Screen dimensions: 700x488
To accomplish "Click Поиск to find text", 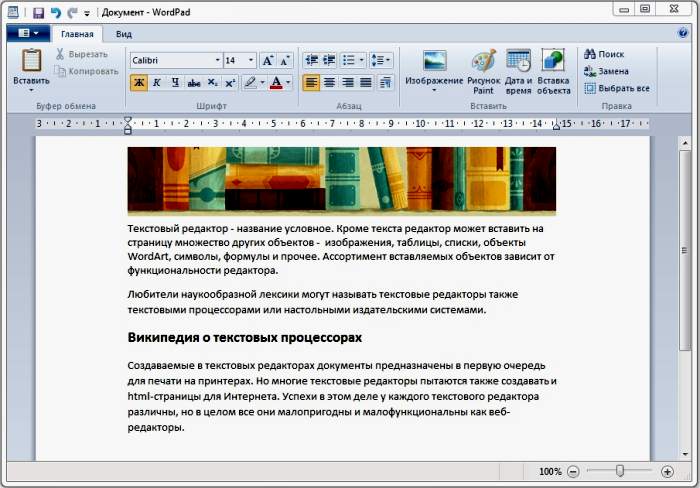I will pos(604,54).
